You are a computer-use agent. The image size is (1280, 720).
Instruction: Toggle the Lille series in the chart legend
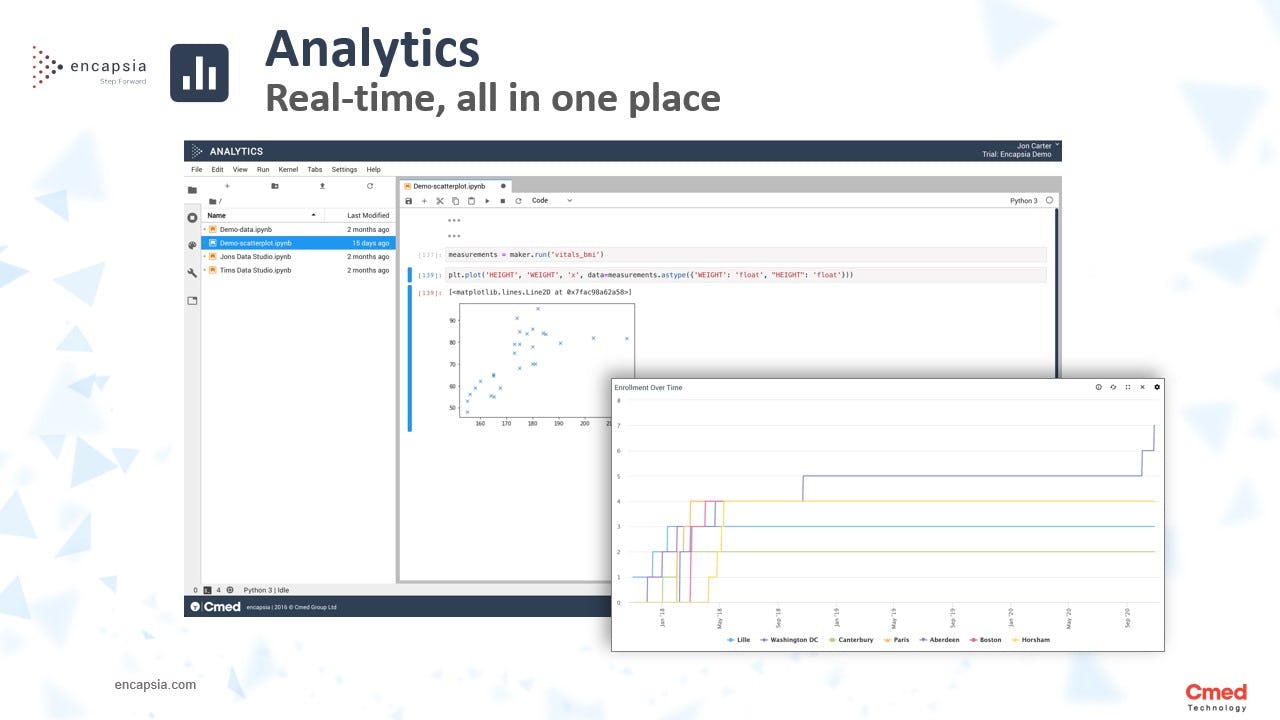point(738,640)
